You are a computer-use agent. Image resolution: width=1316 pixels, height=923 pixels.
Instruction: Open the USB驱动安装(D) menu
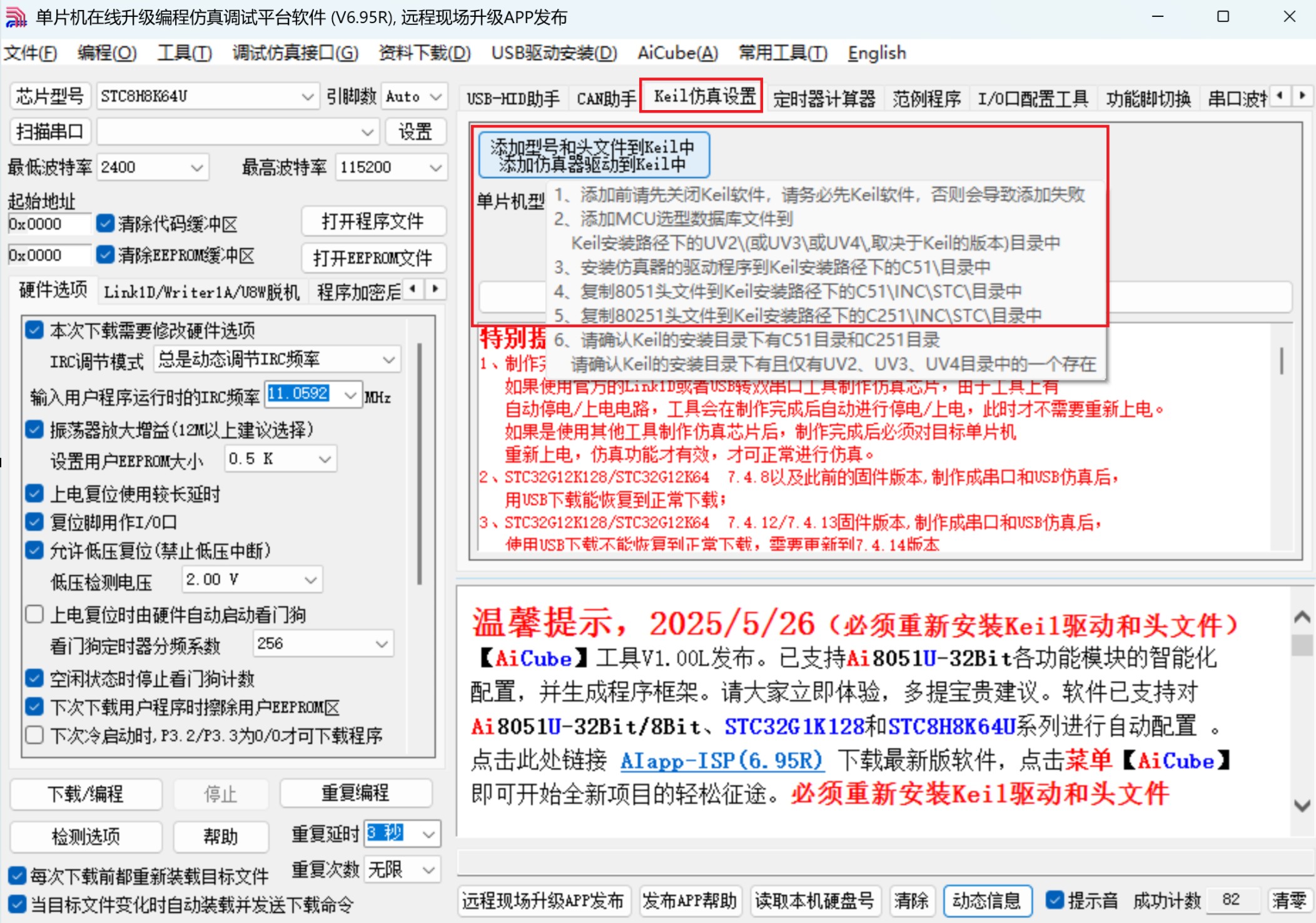(554, 53)
